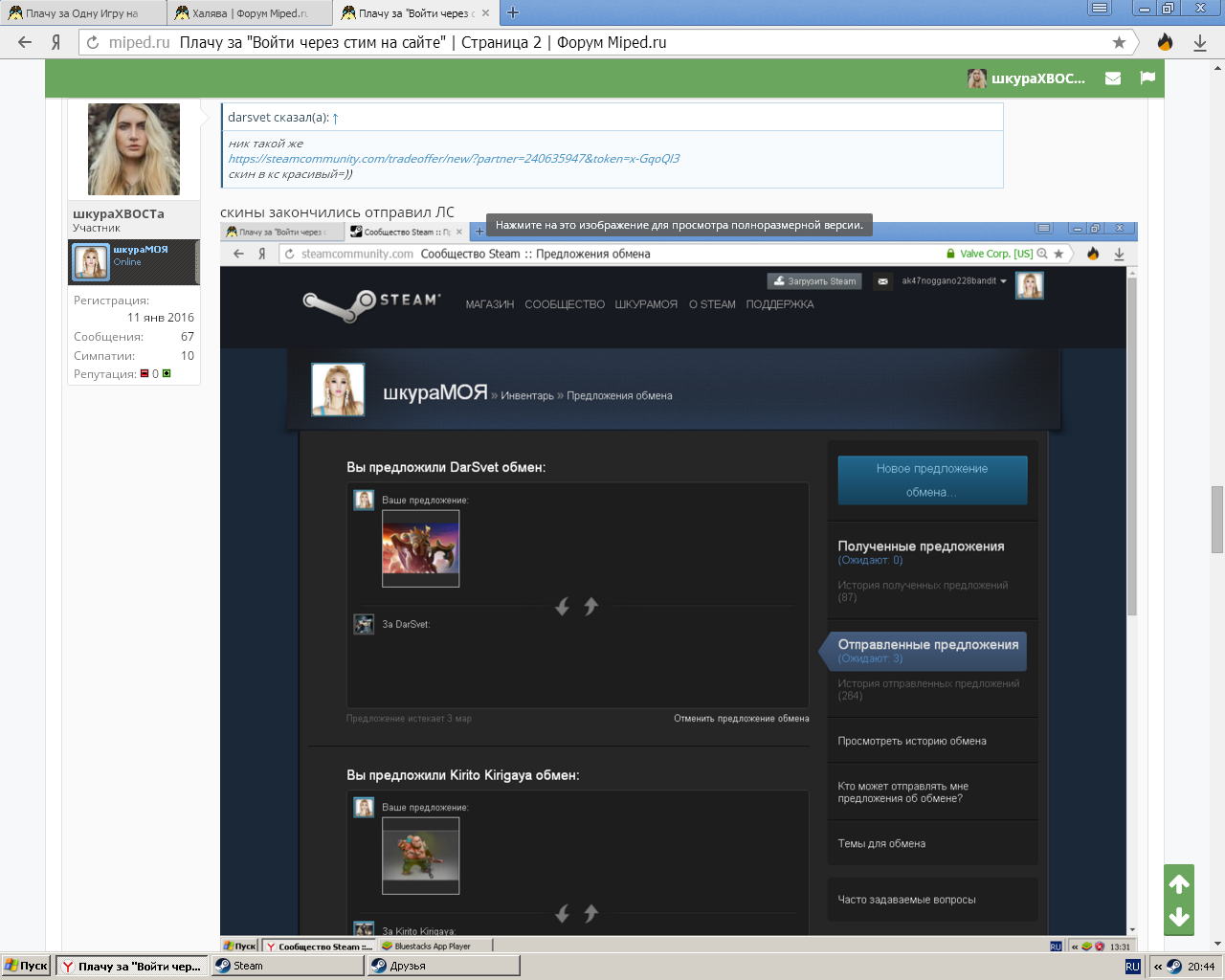
Task: Select the Yandex browser taskbar button
Action: click(131, 966)
